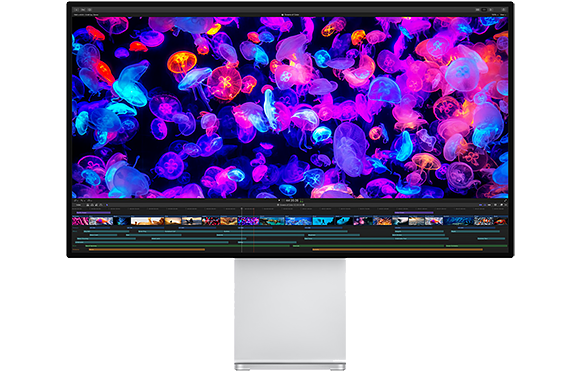Click the connect clip edit icon
Image resolution: width=580 pixels, height=371 pixels.
tap(88, 205)
